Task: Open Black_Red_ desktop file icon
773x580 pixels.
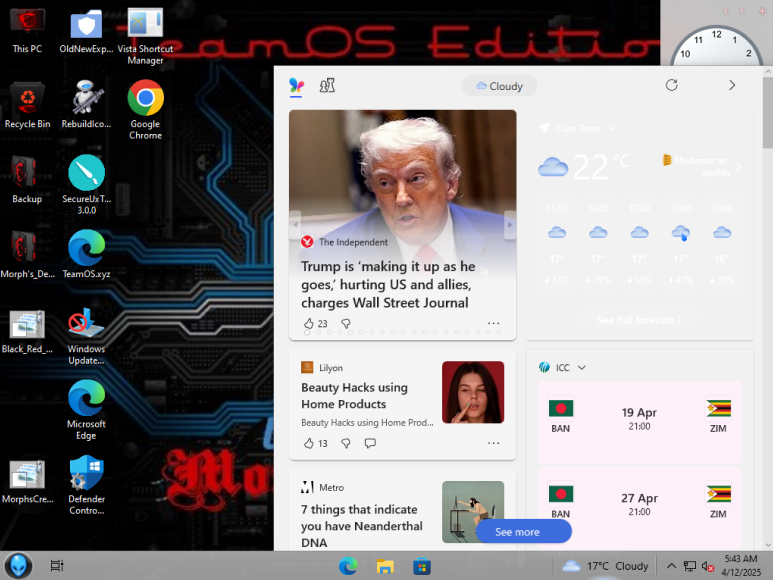Action: [x=27, y=331]
